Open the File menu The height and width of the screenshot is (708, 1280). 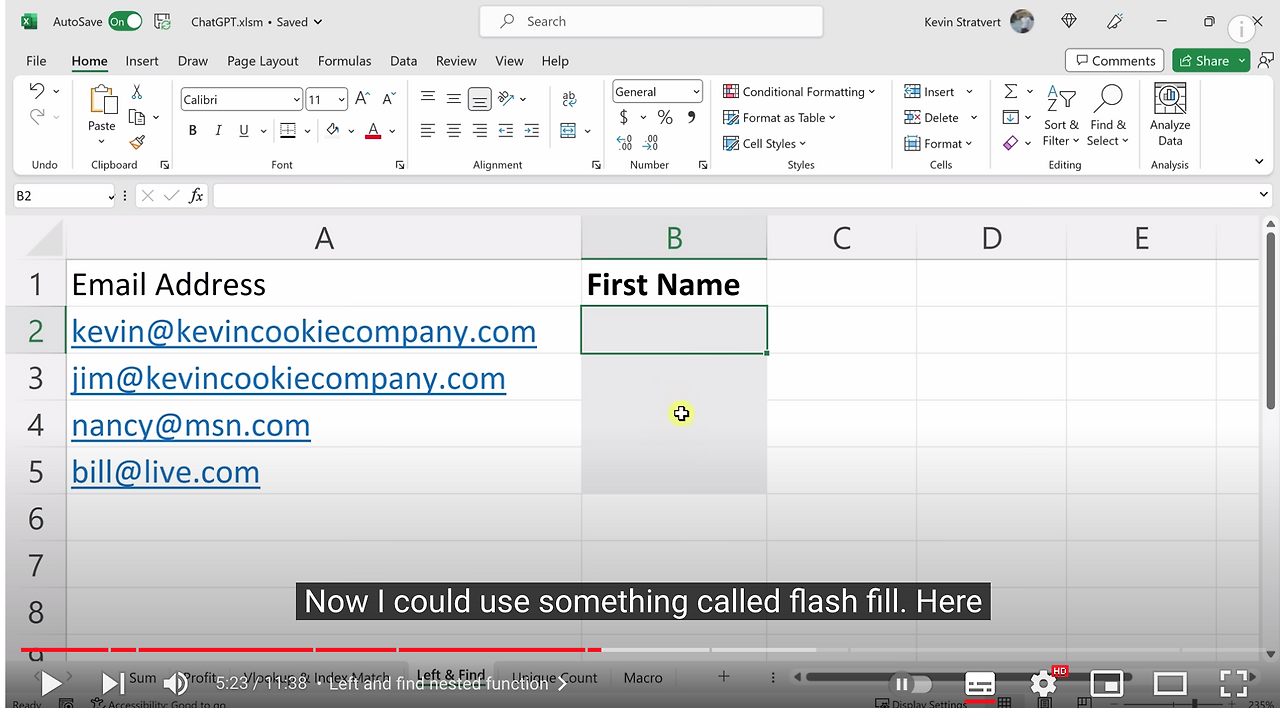36,61
